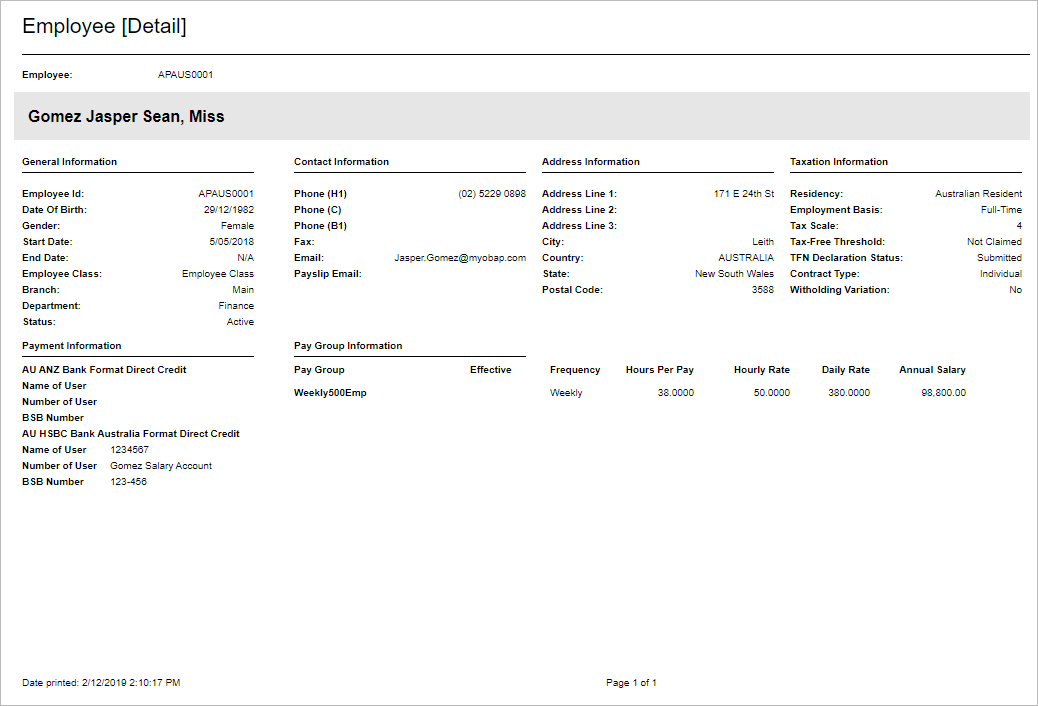Screen dimensions: 1038x706
Task: Select the phone number (02) 5229 0898
Action: coord(492,194)
